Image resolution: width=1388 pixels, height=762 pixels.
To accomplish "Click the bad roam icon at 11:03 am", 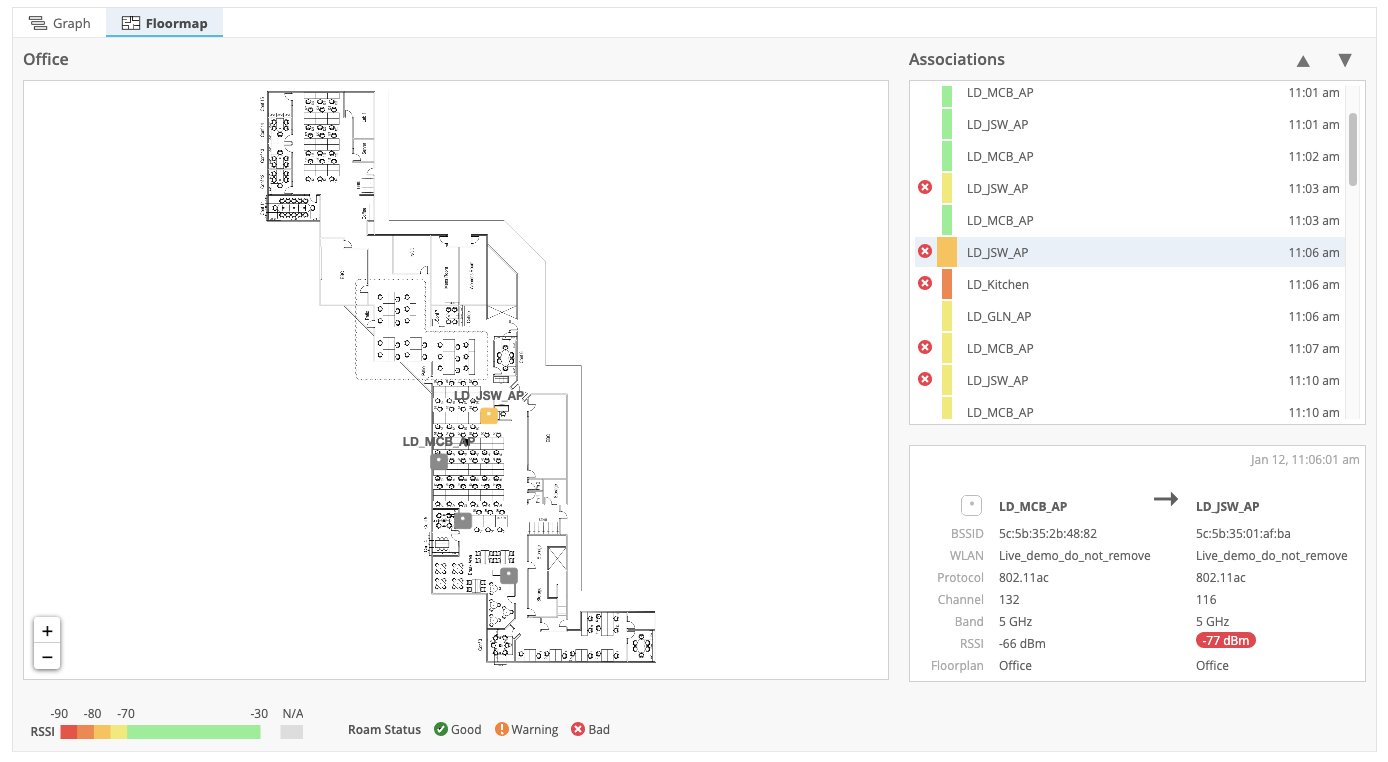I will pos(925,188).
